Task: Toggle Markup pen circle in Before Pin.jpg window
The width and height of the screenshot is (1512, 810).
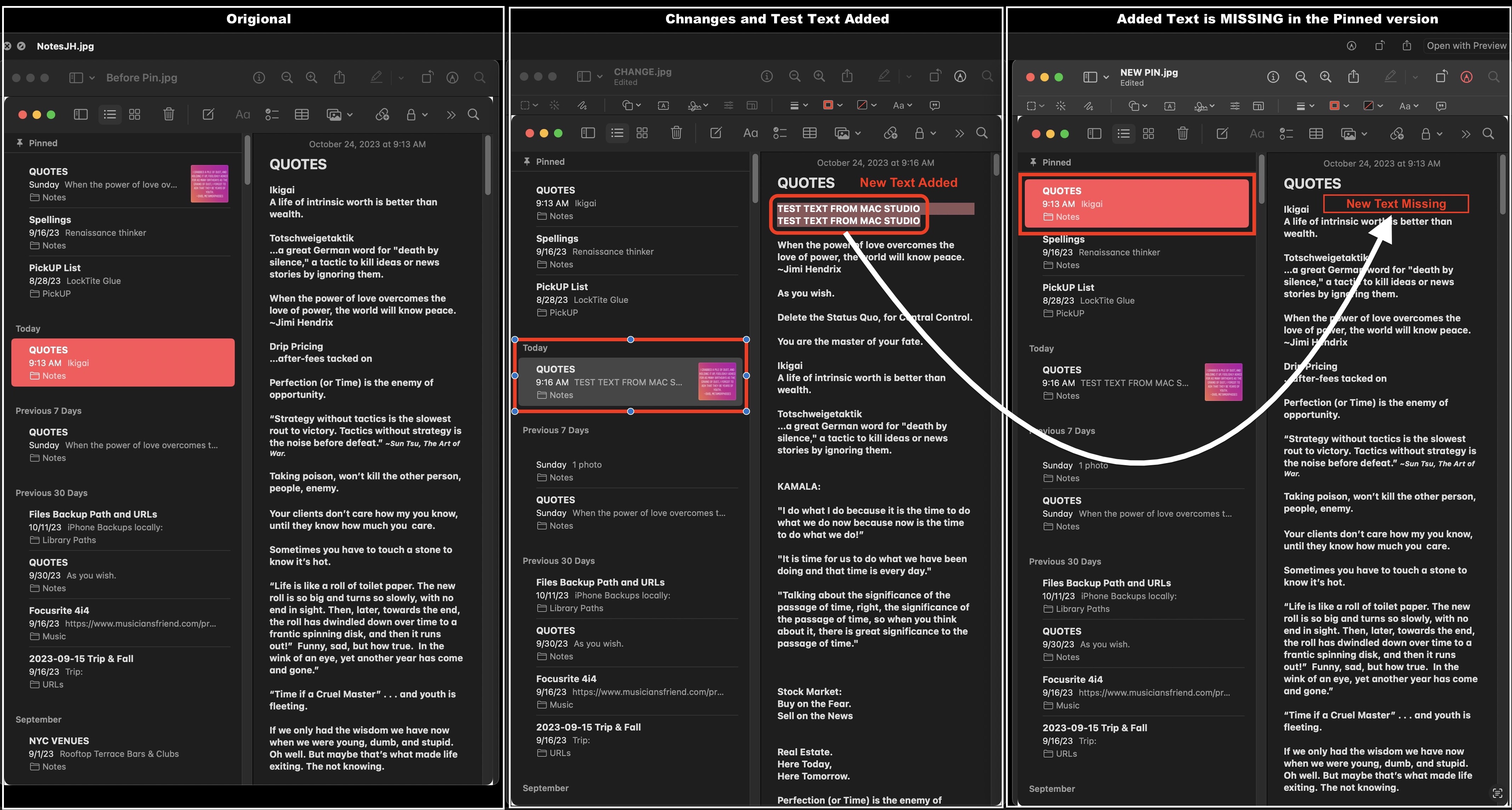Action: (452, 78)
